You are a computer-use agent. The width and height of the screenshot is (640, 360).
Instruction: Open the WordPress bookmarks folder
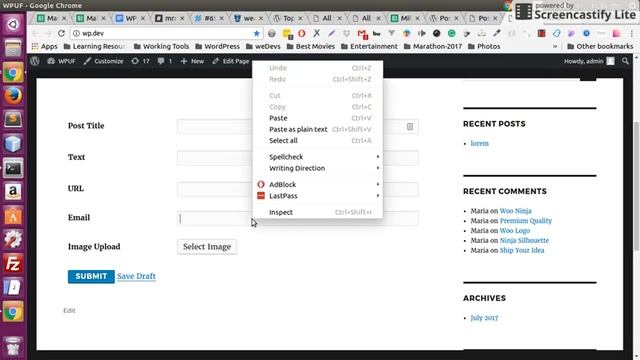[218, 47]
